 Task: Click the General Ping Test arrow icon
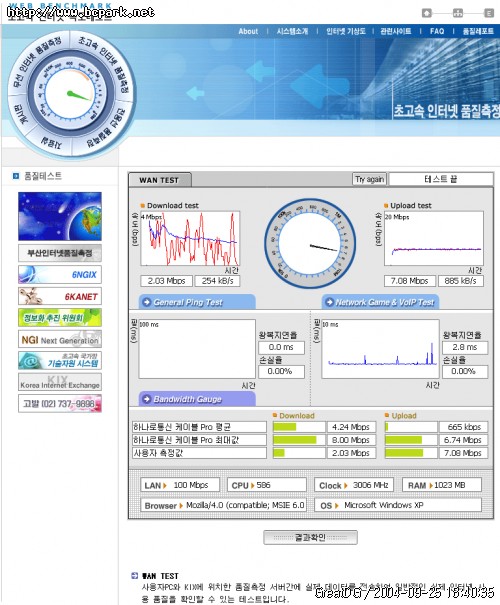point(147,302)
